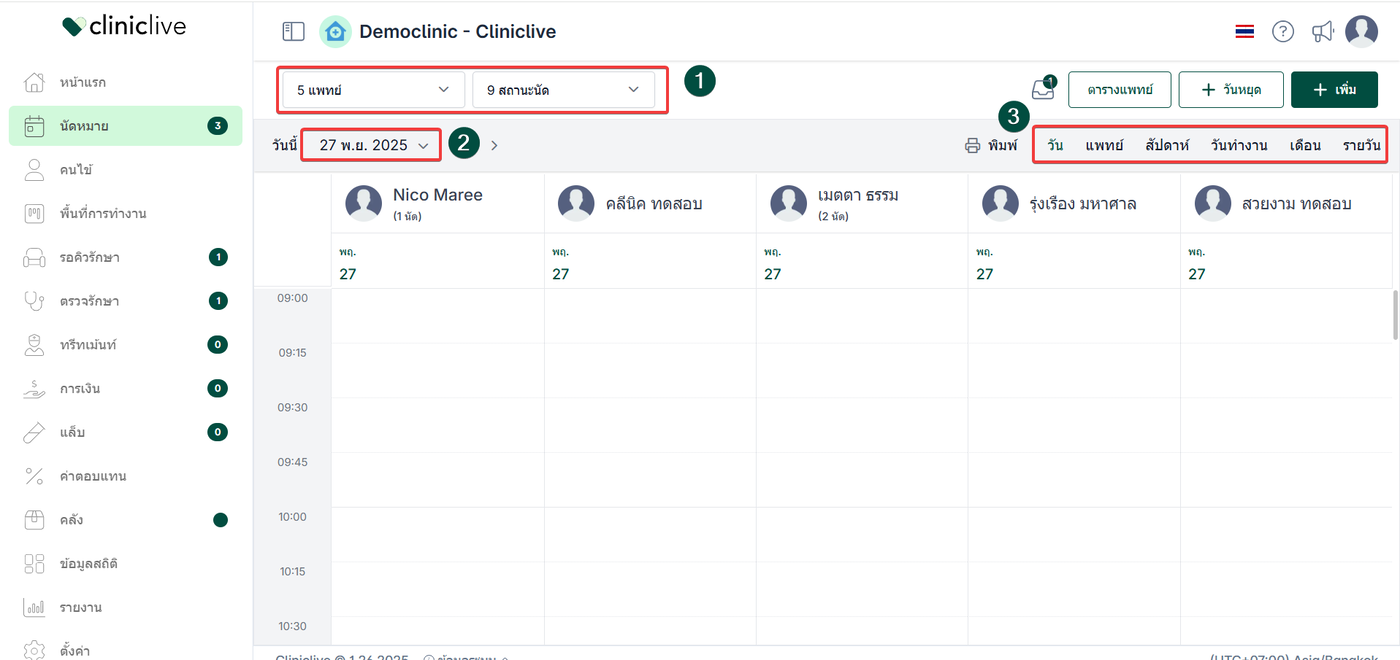Go to การเงิน finance menu item

tap(80, 388)
